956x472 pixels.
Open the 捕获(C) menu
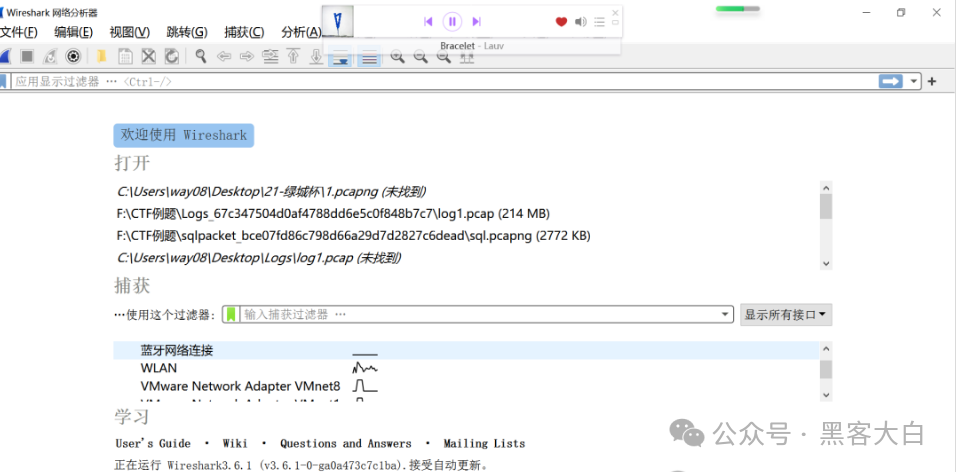click(x=244, y=32)
